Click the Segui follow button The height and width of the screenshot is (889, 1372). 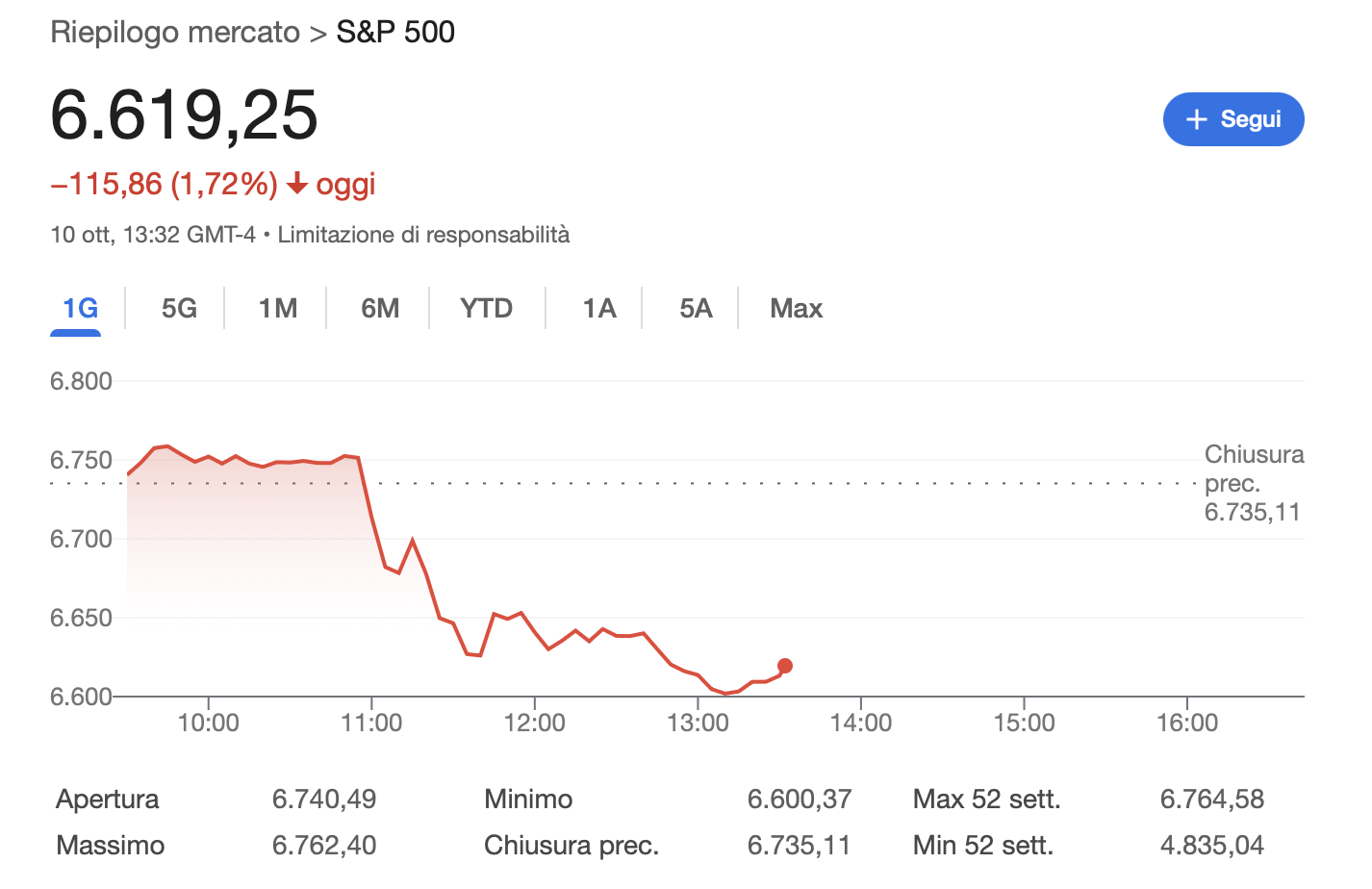(1232, 119)
